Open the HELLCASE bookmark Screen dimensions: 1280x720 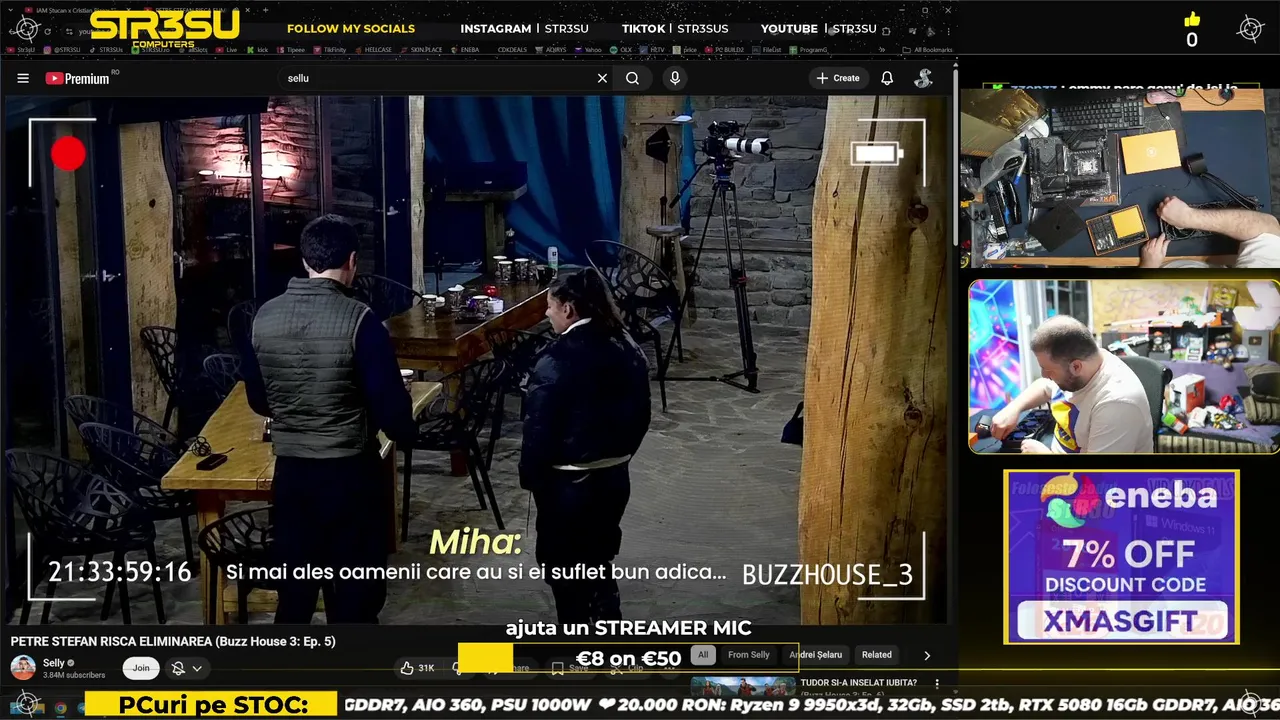(x=373, y=50)
